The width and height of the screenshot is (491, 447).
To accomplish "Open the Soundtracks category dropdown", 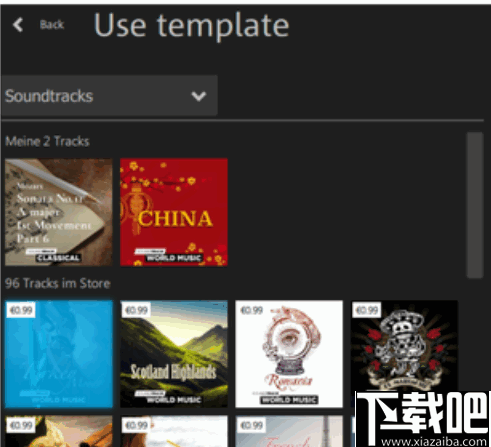I will coord(109,96).
